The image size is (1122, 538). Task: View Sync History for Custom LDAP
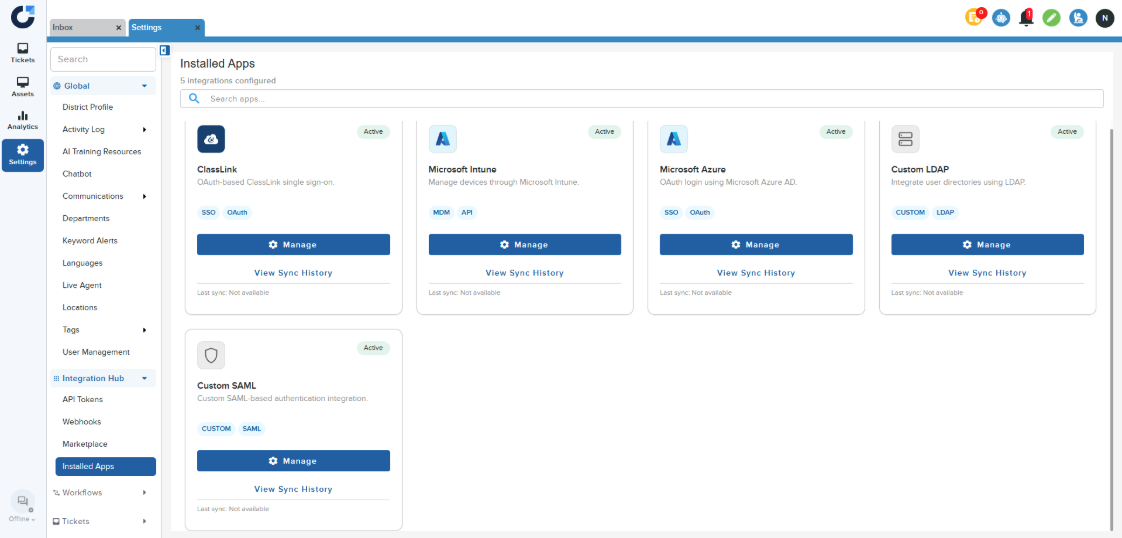click(986, 273)
